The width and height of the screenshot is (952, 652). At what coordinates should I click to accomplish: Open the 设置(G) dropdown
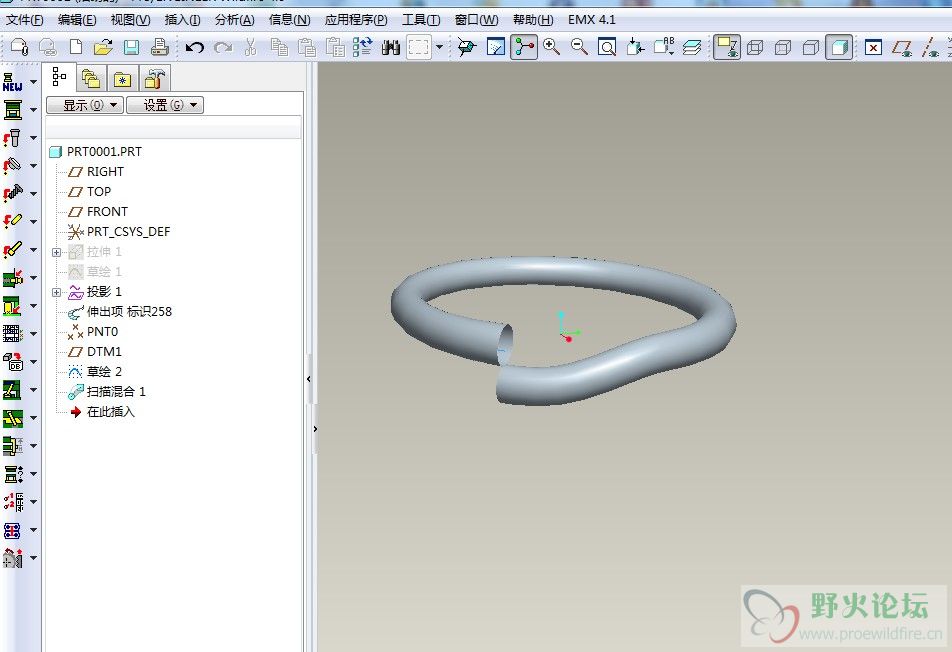165,105
